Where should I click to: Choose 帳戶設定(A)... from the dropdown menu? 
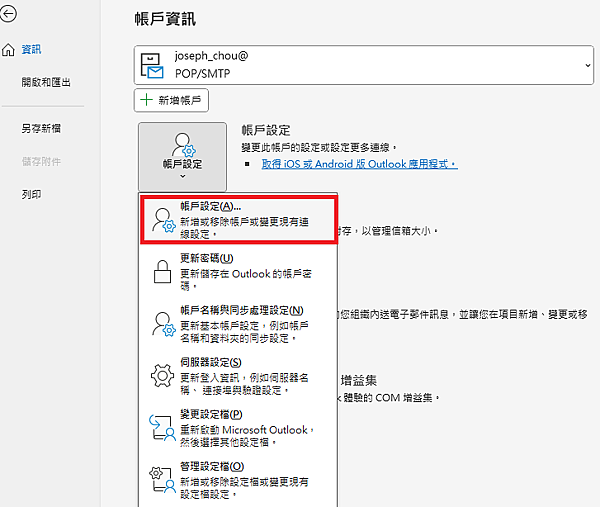point(239,220)
